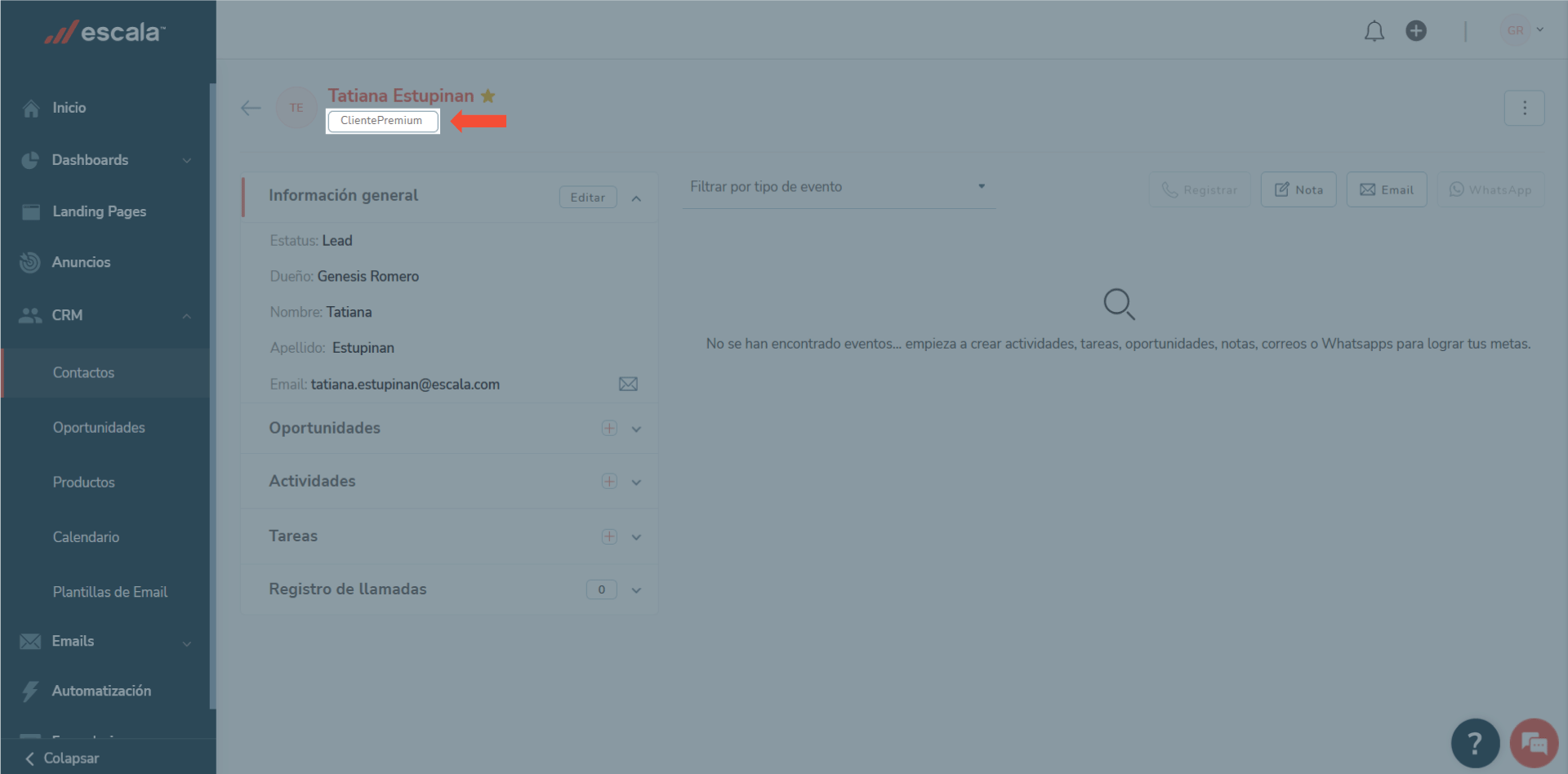Screen dimensions: 1568x774
Task: Select Contactos in CRM submenu
Action: 105,372
